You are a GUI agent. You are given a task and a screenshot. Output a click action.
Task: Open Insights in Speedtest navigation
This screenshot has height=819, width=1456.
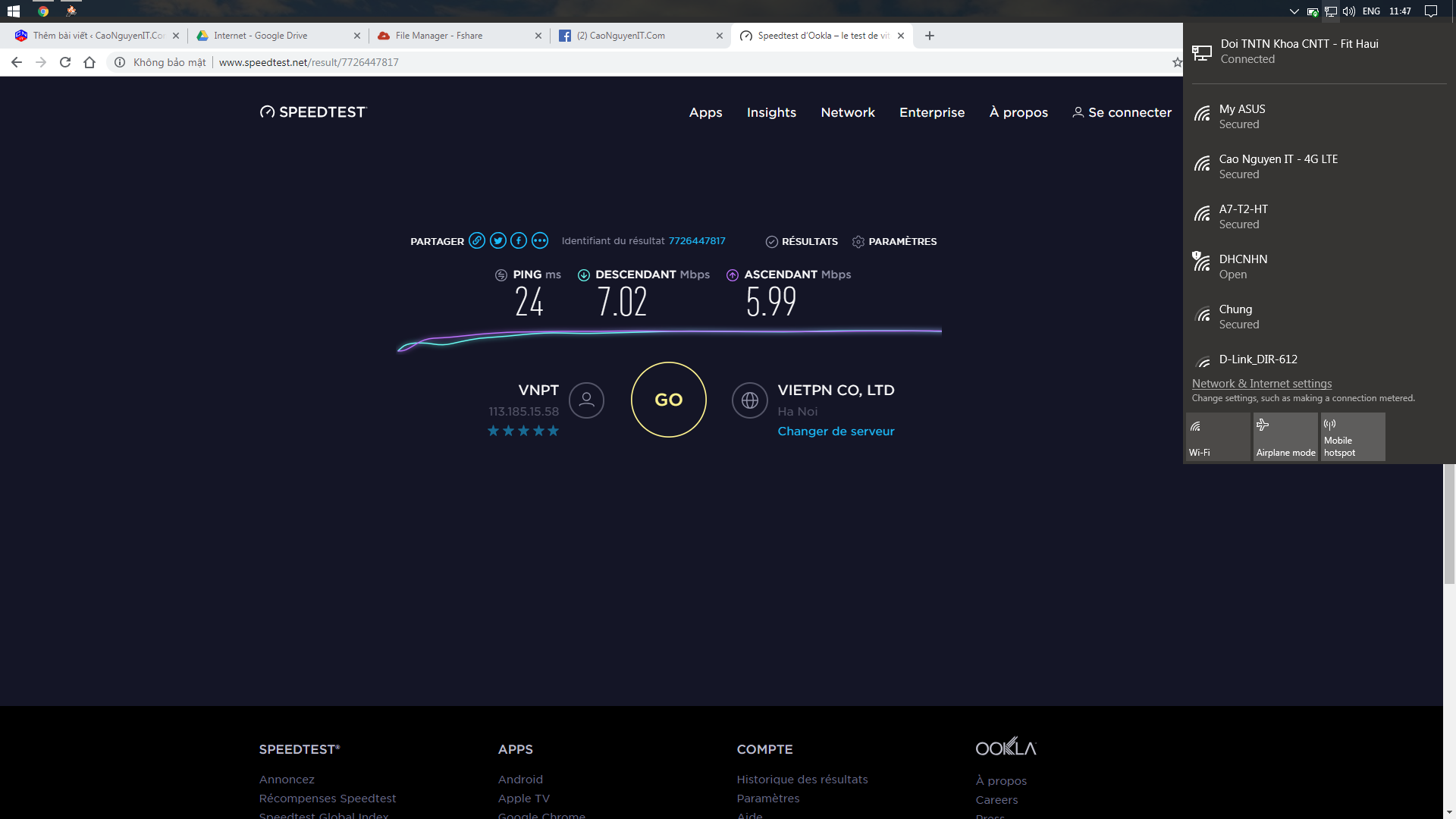(x=771, y=112)
